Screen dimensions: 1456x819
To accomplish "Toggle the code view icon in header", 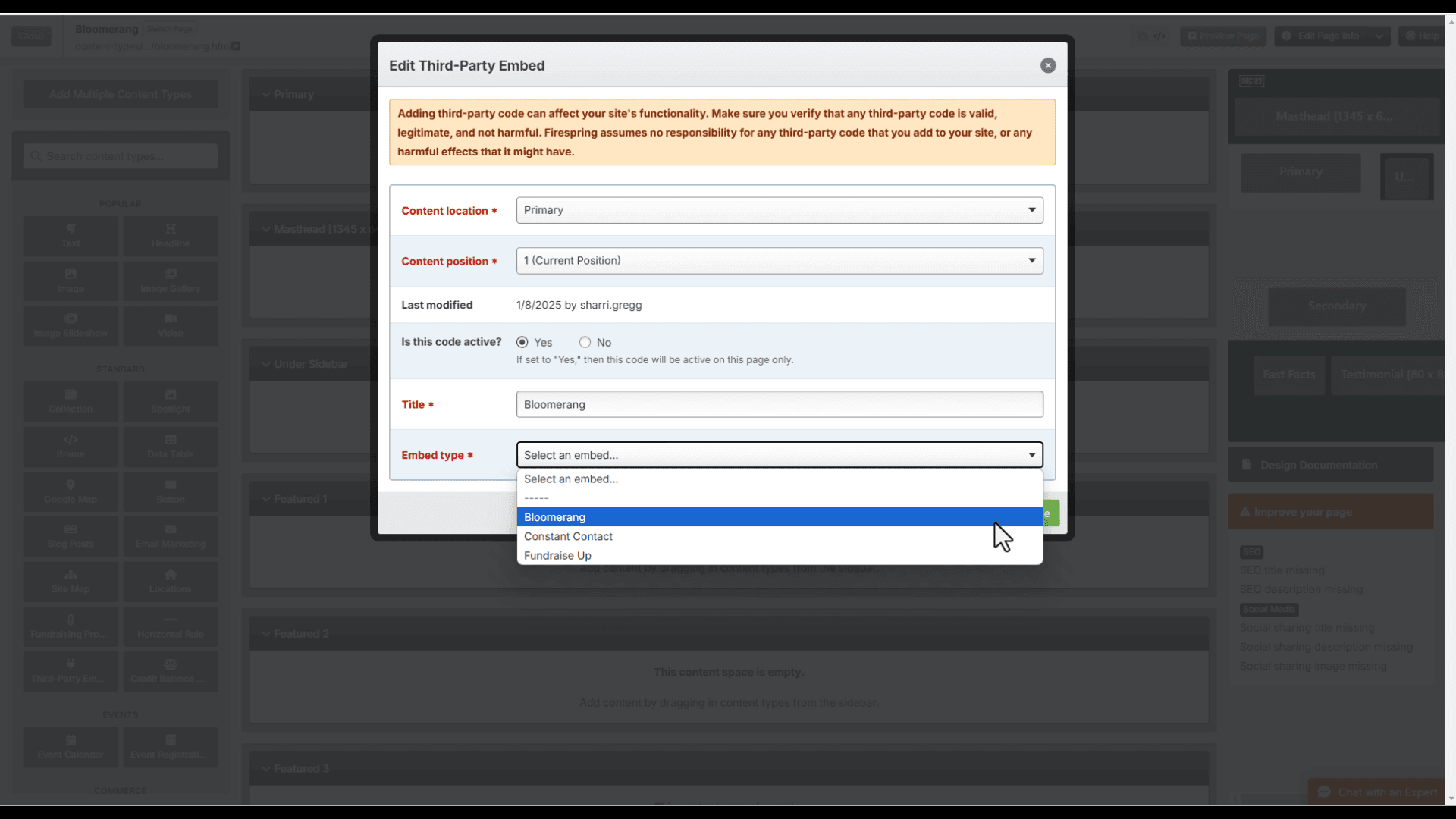I will [x=1159, y=36].
